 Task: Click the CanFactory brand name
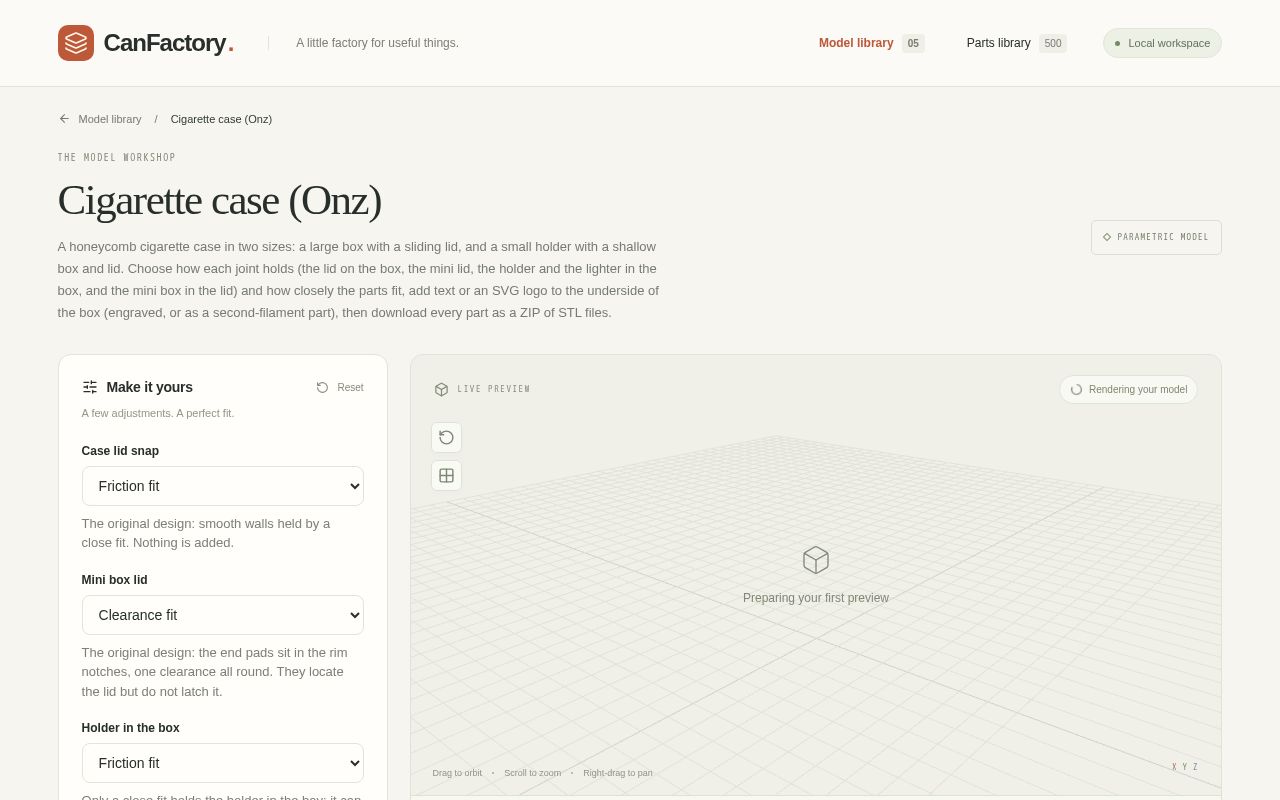(x=165, y=43)
